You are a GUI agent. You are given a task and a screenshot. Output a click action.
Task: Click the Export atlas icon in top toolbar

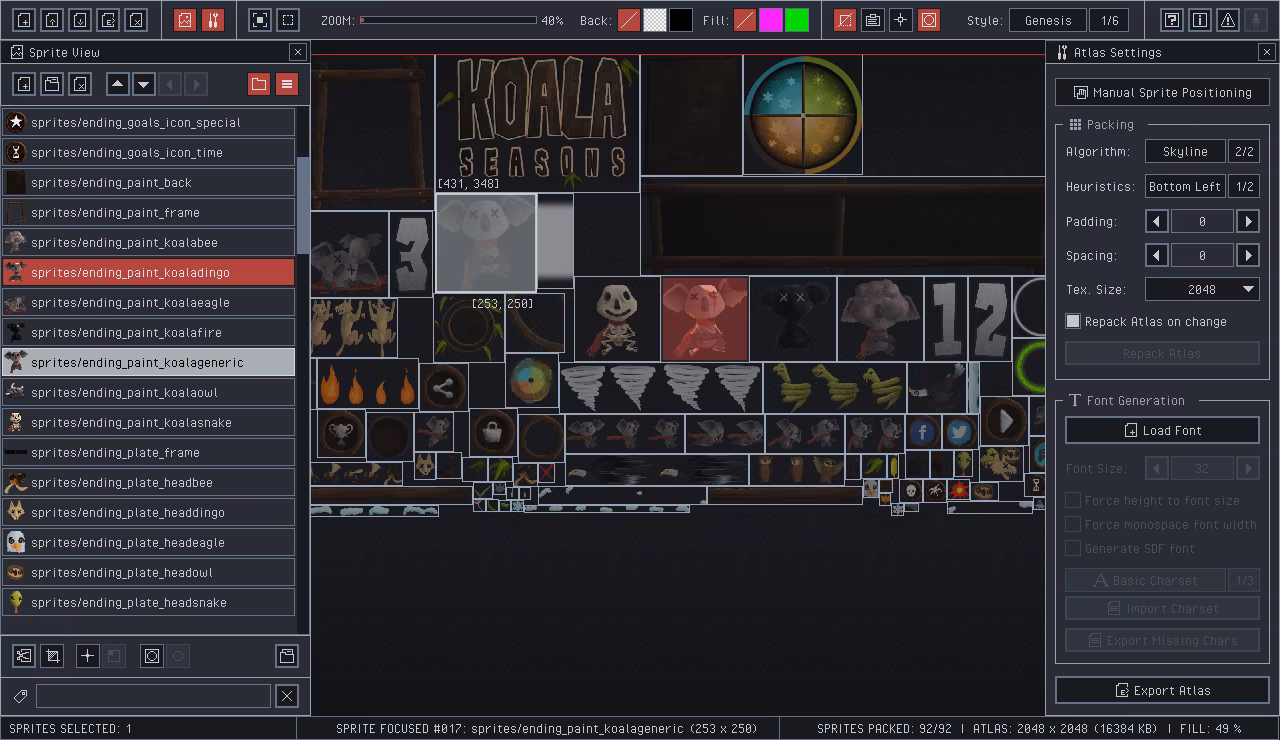tap(108, 20)
